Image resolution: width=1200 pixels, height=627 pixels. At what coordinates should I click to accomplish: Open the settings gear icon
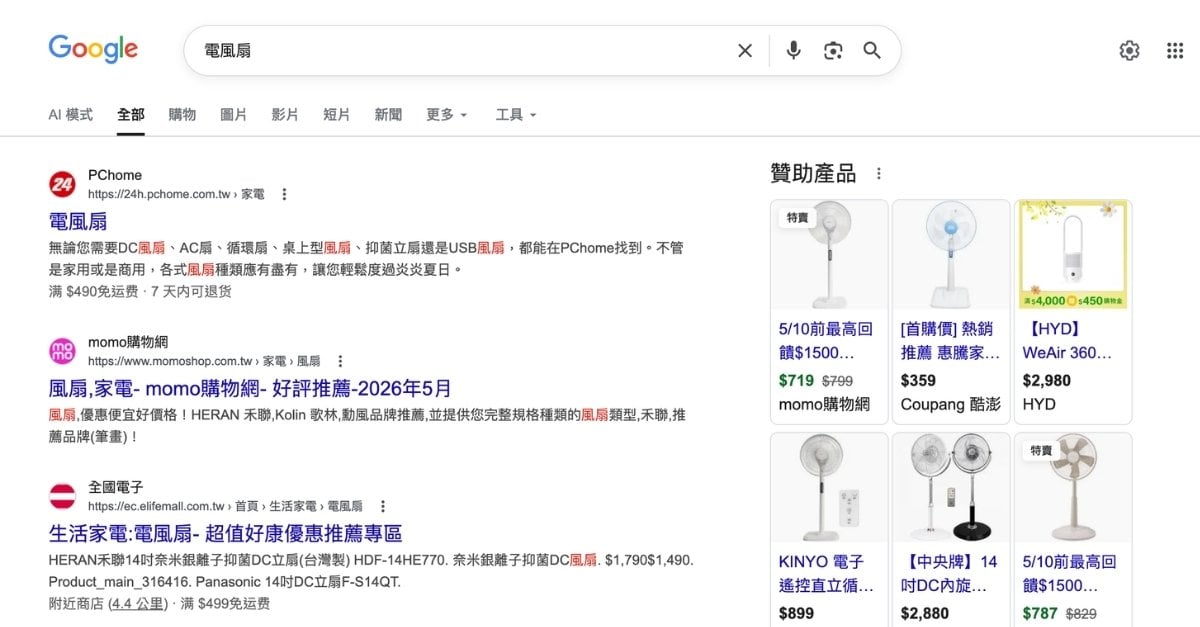pyautogui.click(x=1129, y=50)
